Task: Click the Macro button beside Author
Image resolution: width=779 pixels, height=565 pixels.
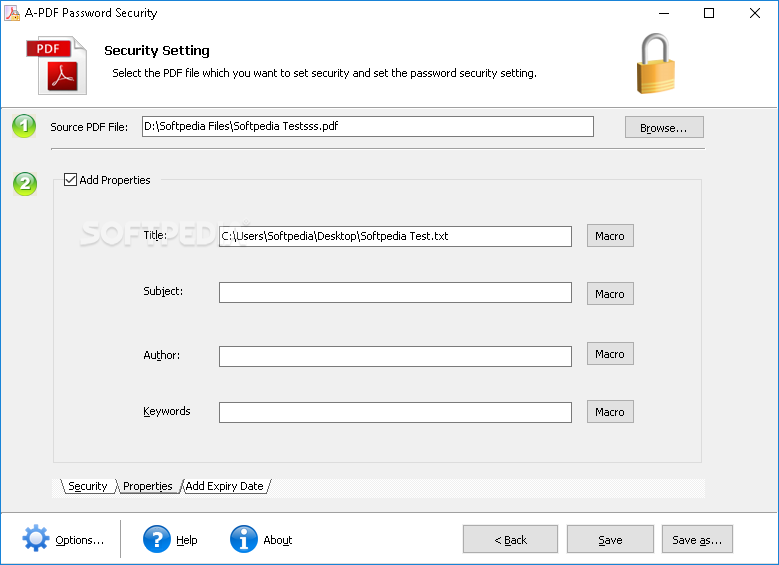Action: coord(610,354)
